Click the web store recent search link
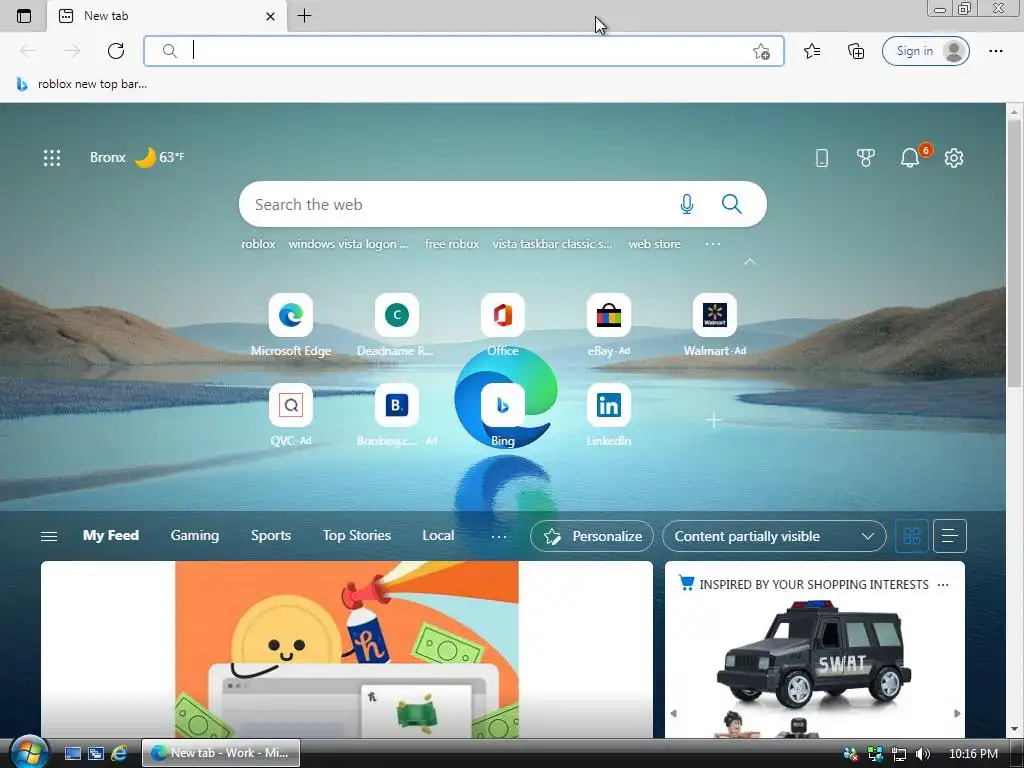Image resolution: width=1024 pixels, height=768 pixels. [654, 244]
